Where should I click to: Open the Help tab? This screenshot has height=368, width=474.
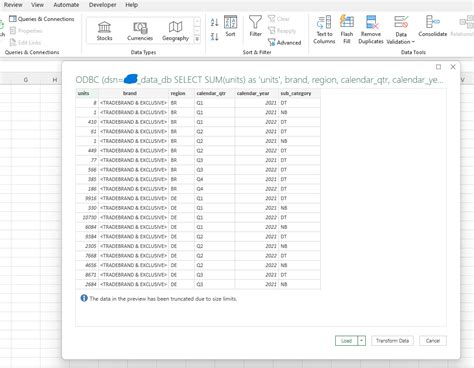pyautogui.click(x=132, y=5)
